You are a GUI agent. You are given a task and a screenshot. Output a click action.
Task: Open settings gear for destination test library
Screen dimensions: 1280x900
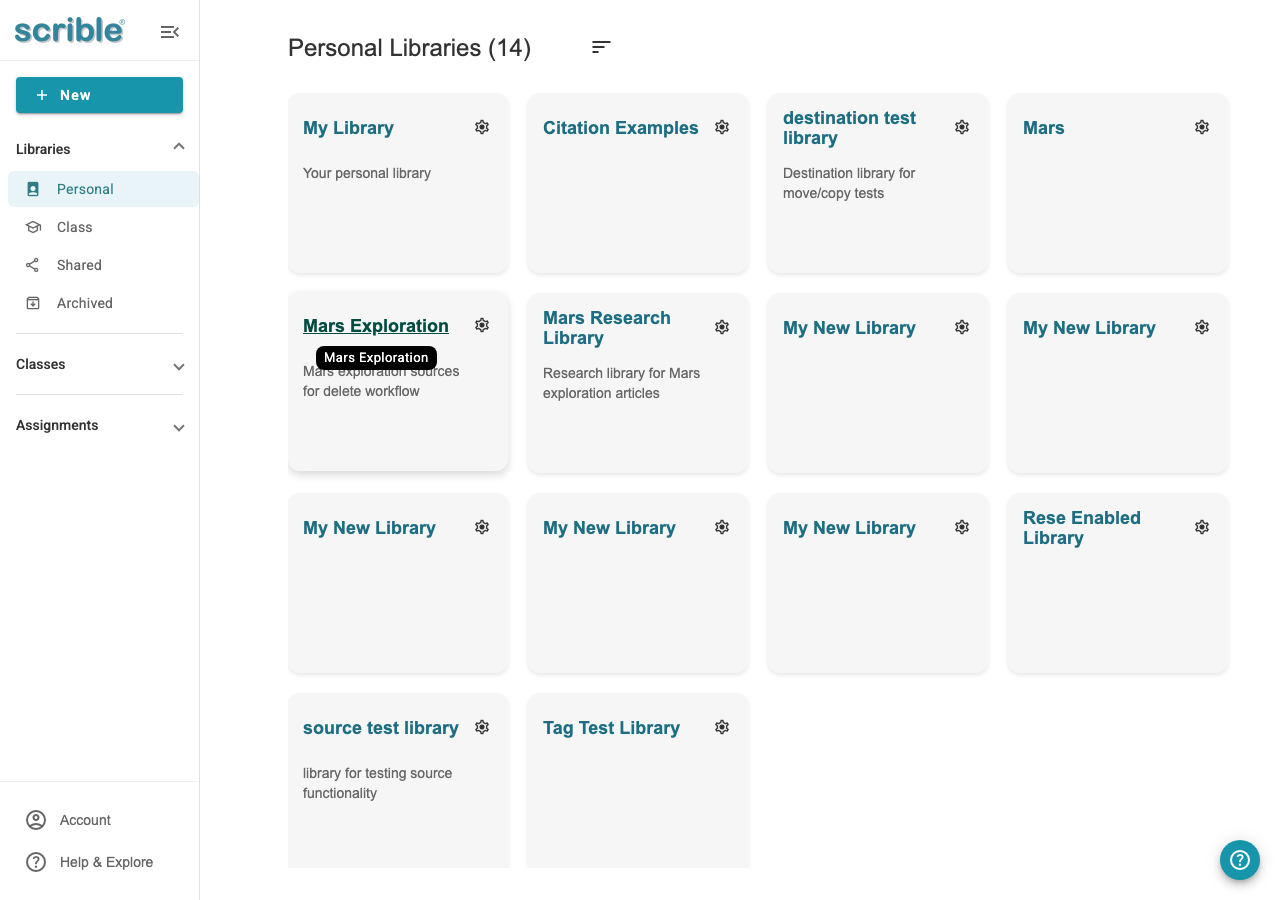click(962, 127)
